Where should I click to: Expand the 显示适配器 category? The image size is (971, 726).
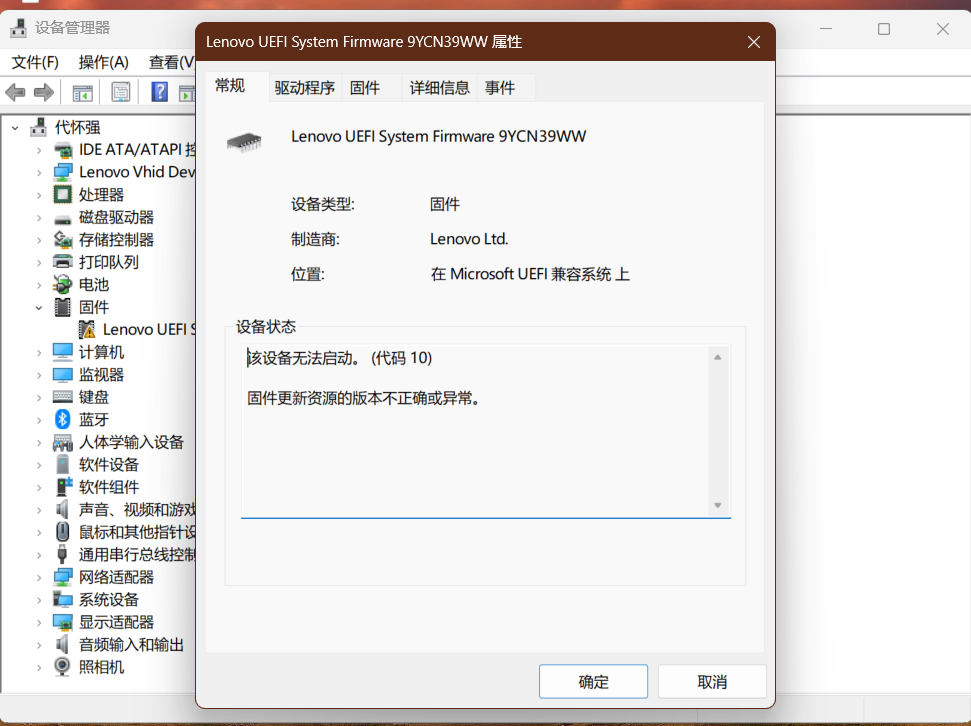39,622
